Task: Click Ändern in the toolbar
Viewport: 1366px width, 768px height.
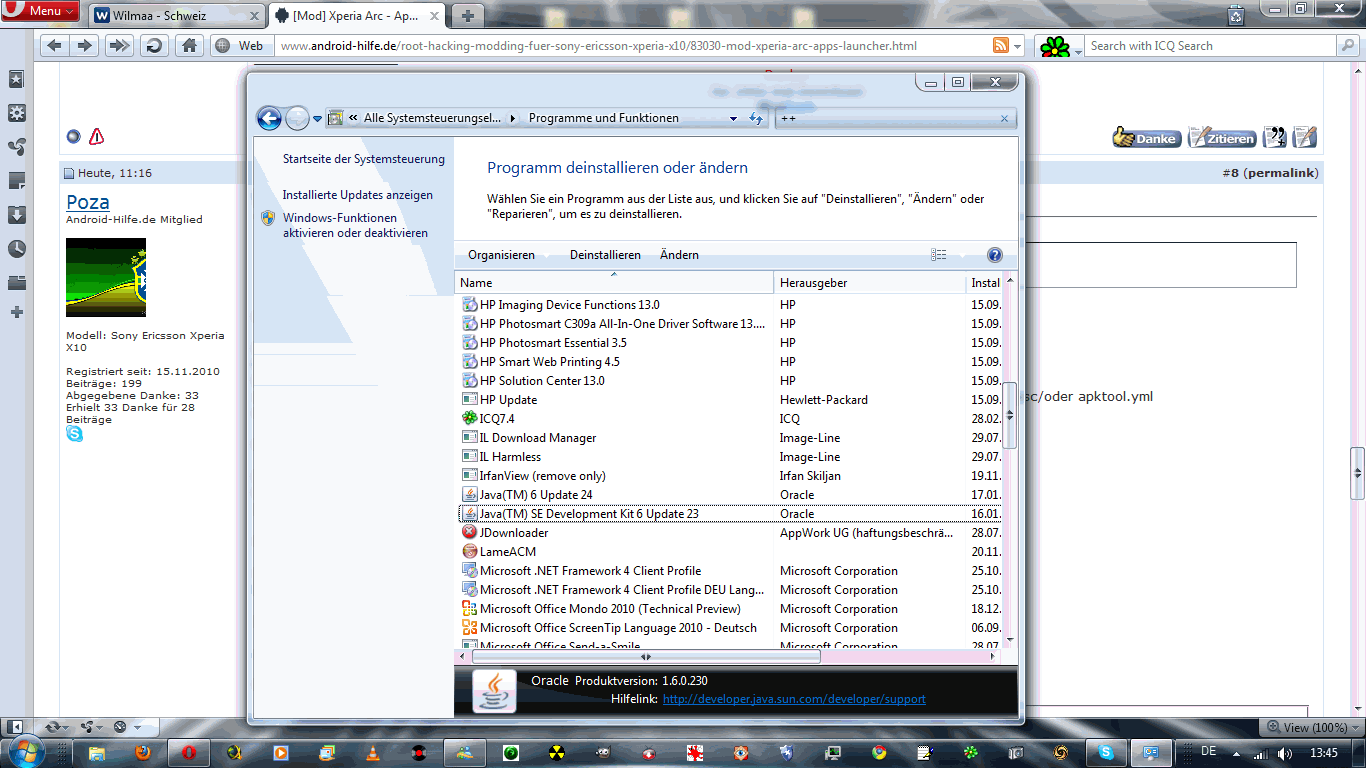Action: point(679,255)
